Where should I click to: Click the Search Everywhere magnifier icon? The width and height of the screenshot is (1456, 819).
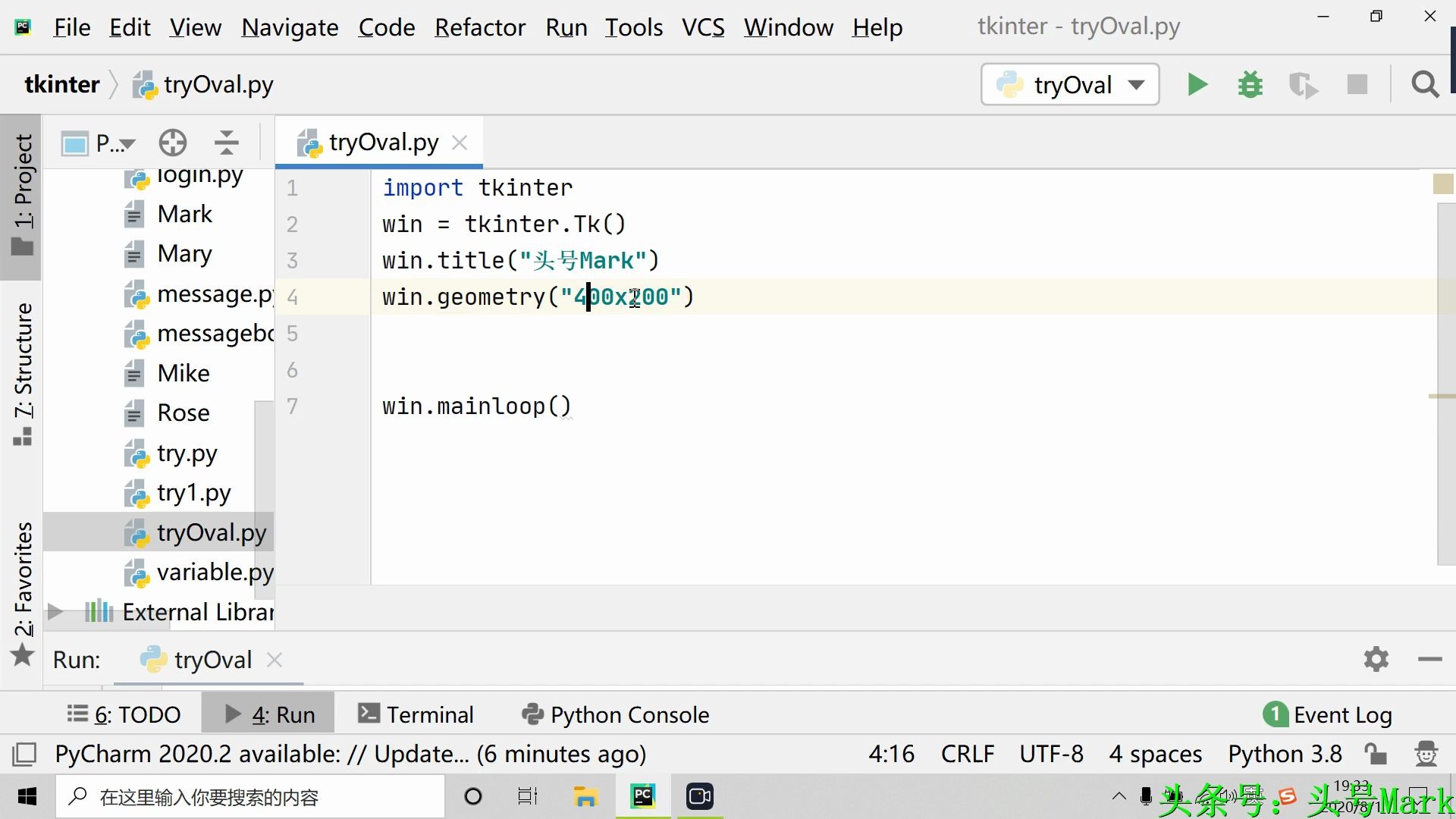point(1425,84)
